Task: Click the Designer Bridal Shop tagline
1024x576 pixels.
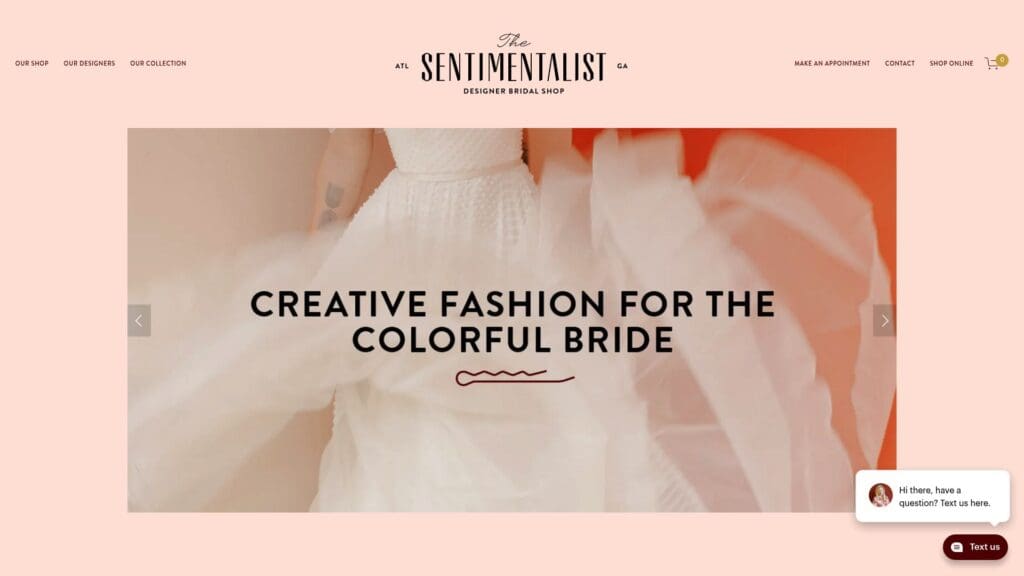Action: click(514, 91)
